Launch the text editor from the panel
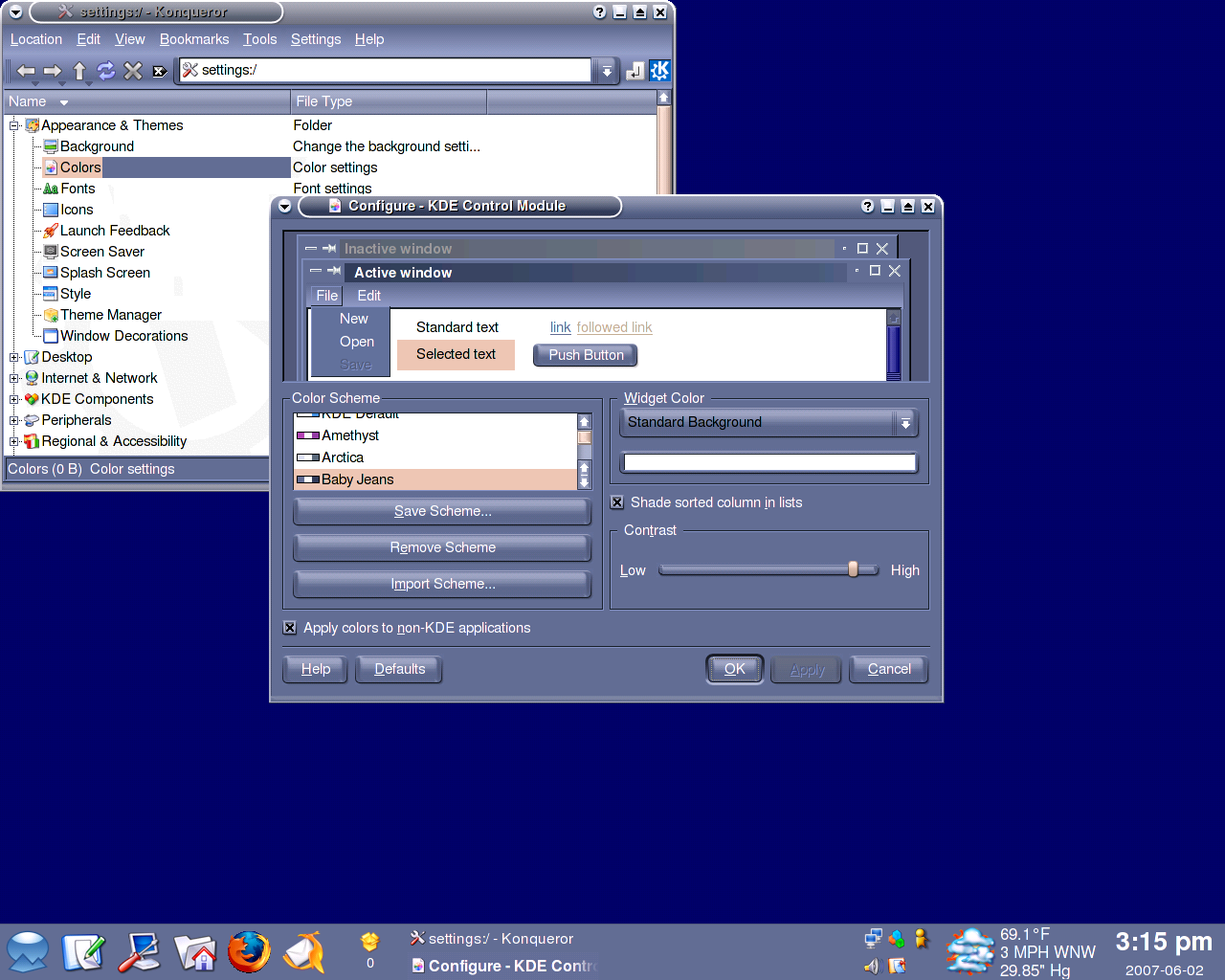The height and width of the screenshot is (980, 1225). tap(83, 951)
